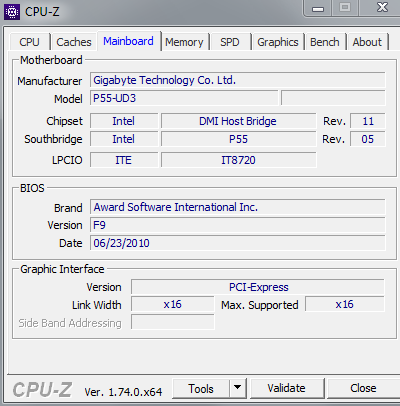
Task: Switch to the Caches tab
Action: tap(74, 42)
